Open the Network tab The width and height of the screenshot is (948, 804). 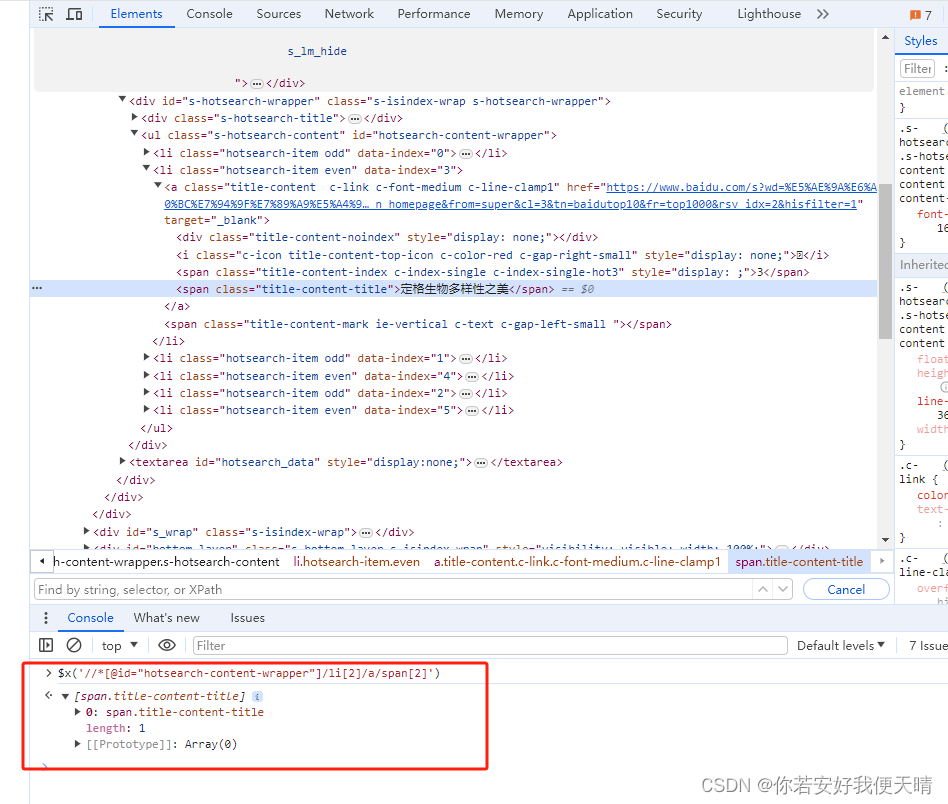pyautogui.click(x=349, y=14)
